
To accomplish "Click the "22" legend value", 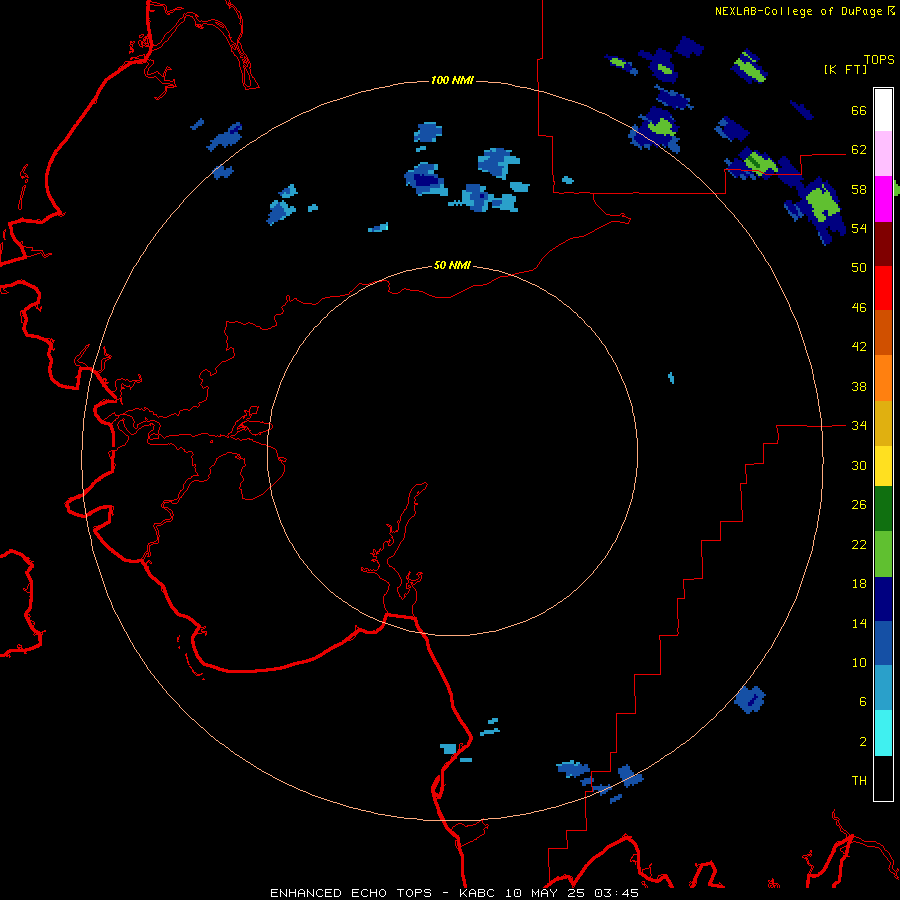I will (x=859, y=544).
